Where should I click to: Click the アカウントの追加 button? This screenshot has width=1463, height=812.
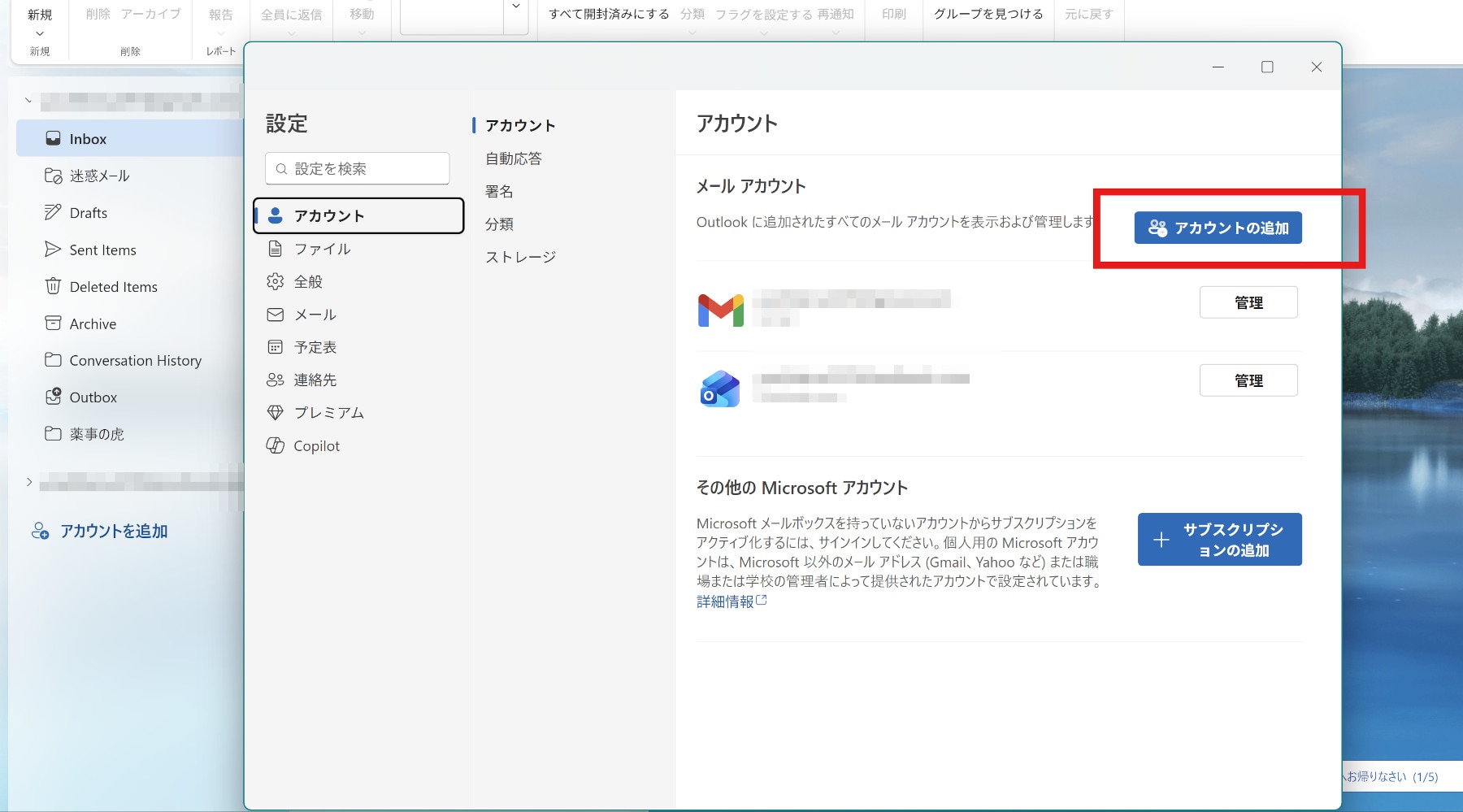1218,228
